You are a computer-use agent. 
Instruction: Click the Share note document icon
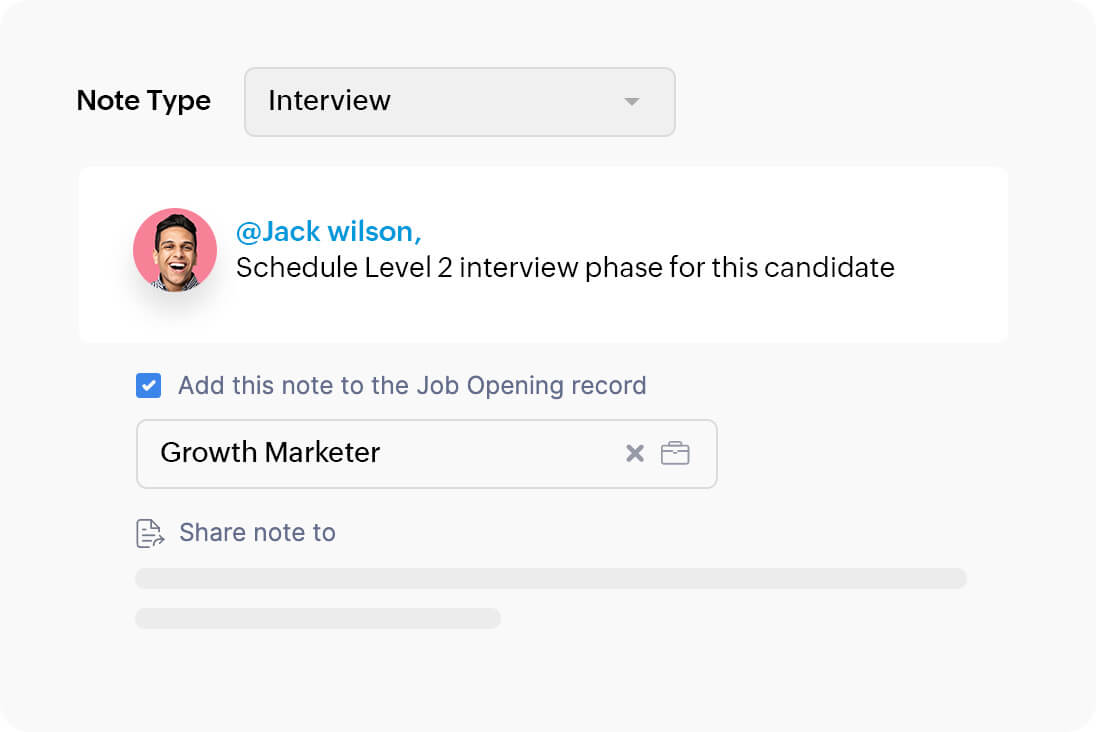[150, 533]
